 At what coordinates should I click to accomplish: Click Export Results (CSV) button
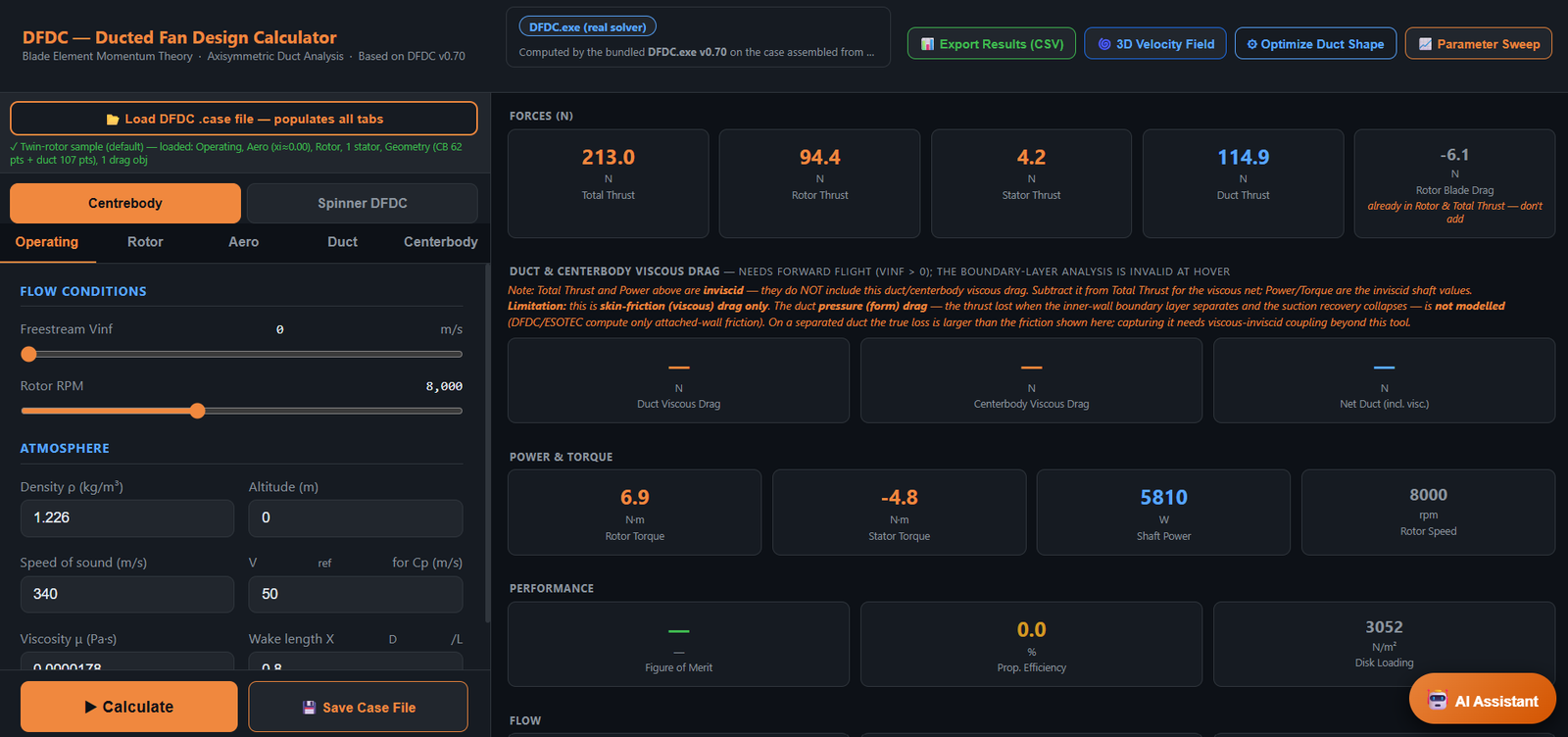[x=992, y=44]
